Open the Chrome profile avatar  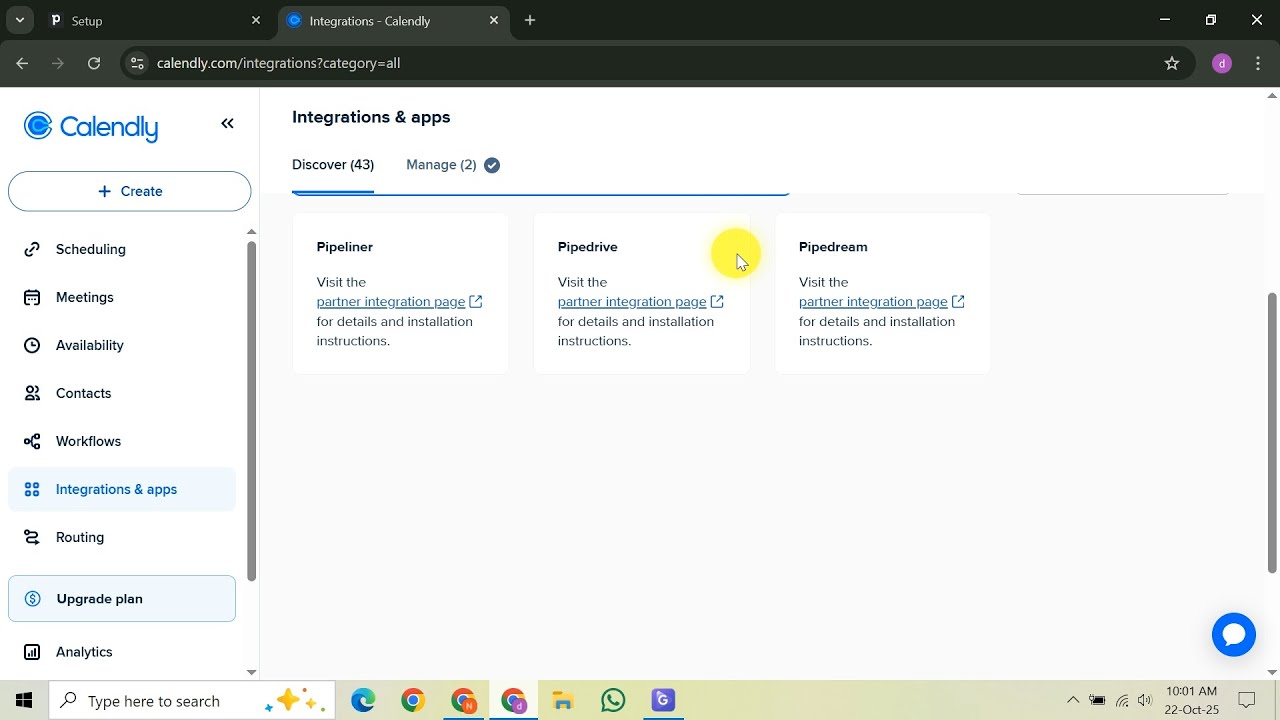(1221, 63)
